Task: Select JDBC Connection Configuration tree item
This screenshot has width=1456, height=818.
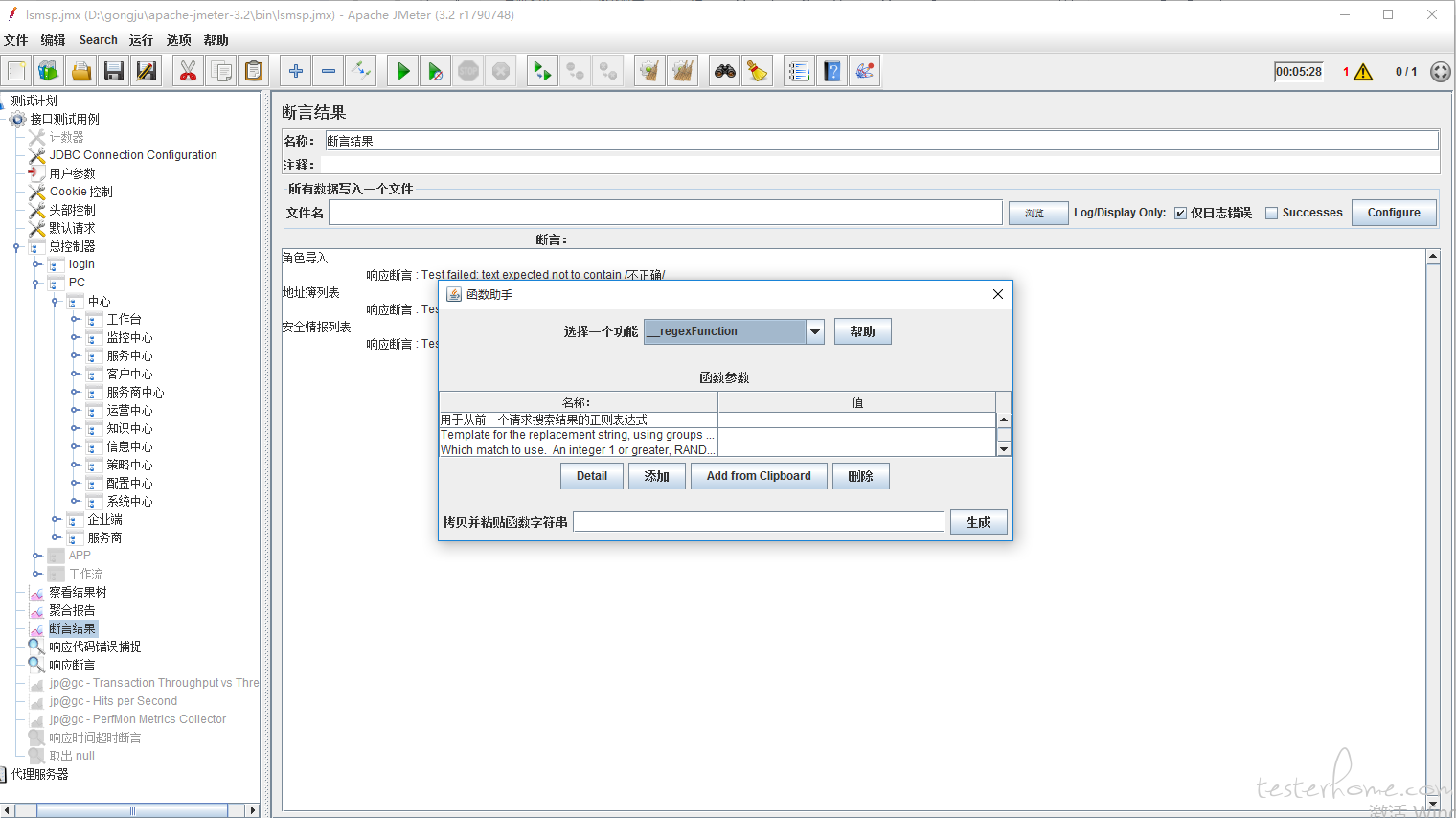Action: coord(133,155)
